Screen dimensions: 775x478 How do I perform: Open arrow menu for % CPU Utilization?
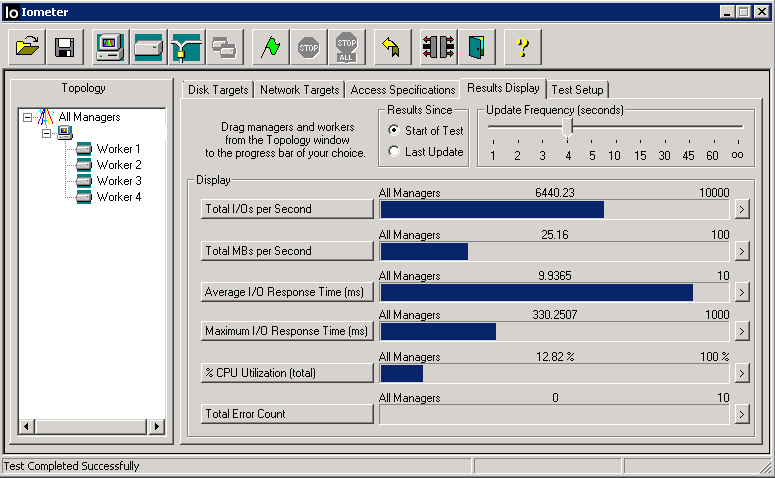[741, 373]
